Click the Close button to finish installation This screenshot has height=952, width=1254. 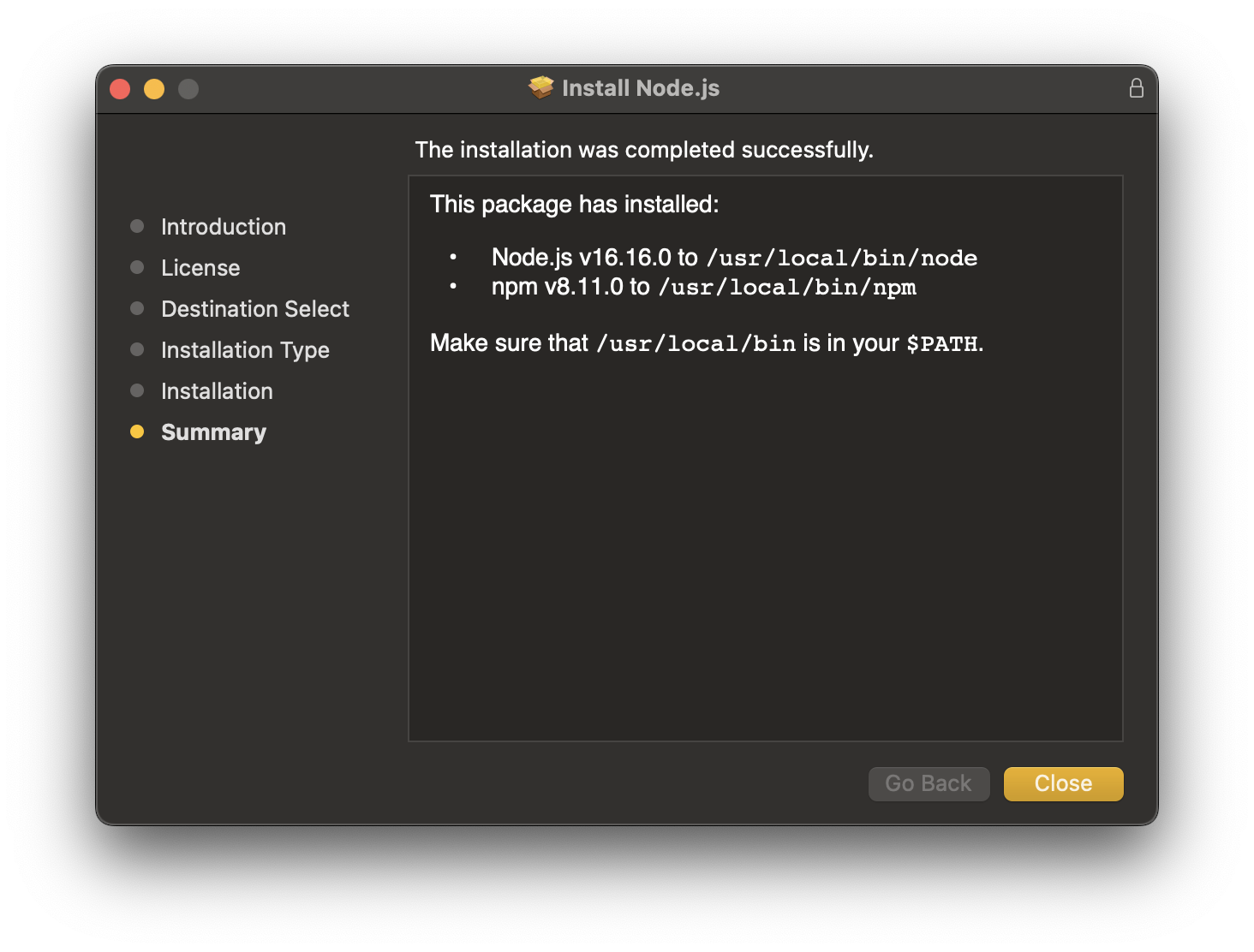(1063, 783)
